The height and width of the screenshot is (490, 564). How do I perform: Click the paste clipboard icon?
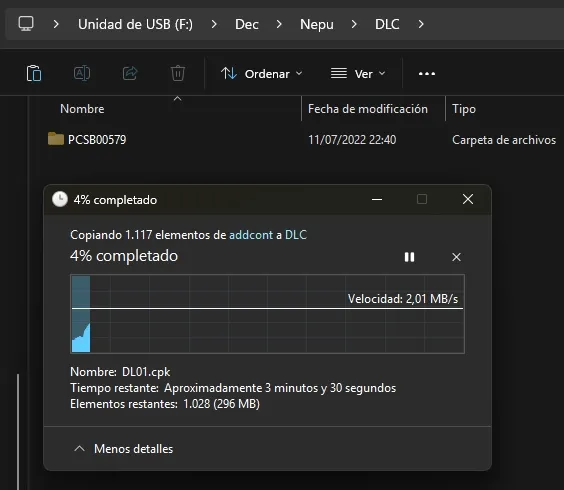coord(34,73)
